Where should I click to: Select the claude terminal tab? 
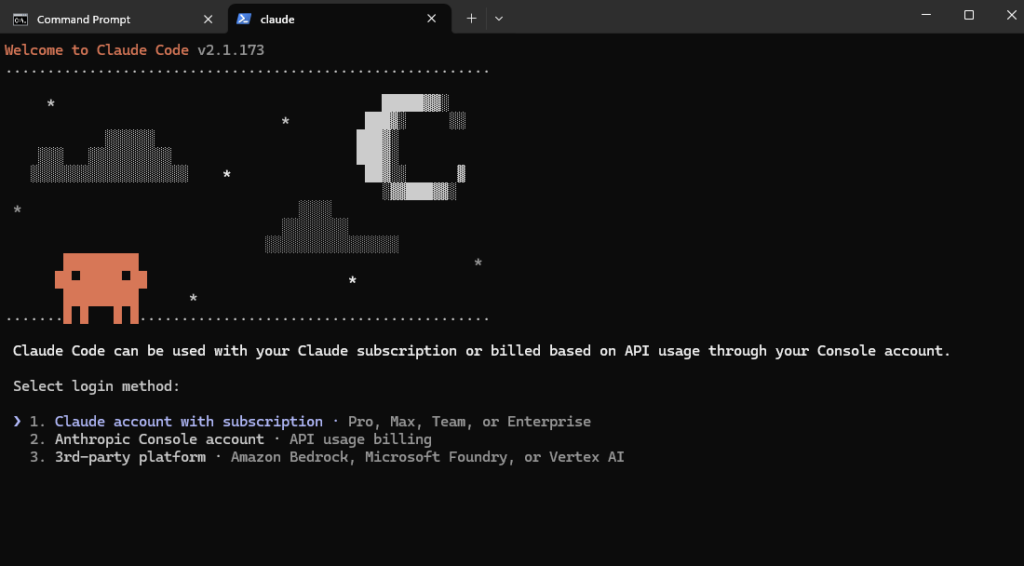pyautogui.click(x=339, y=19)
